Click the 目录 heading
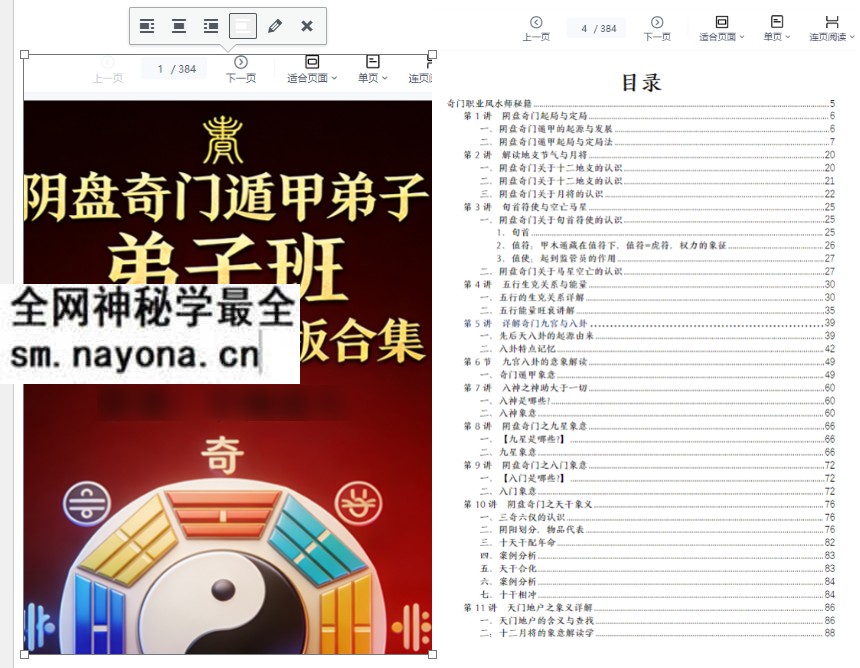860x668 pixels. click(641, 83)
